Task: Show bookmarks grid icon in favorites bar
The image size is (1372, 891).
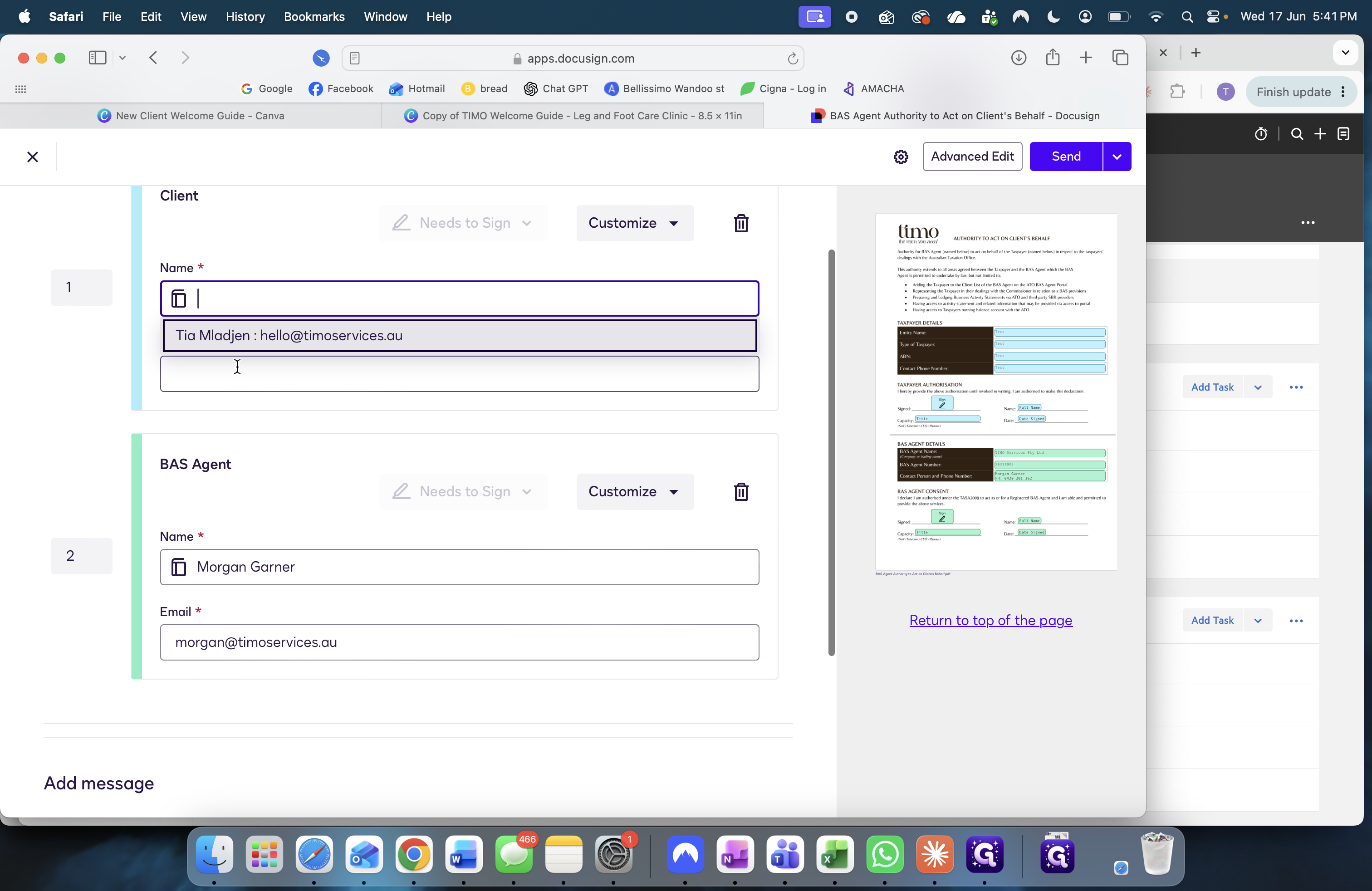Action: 21,89
